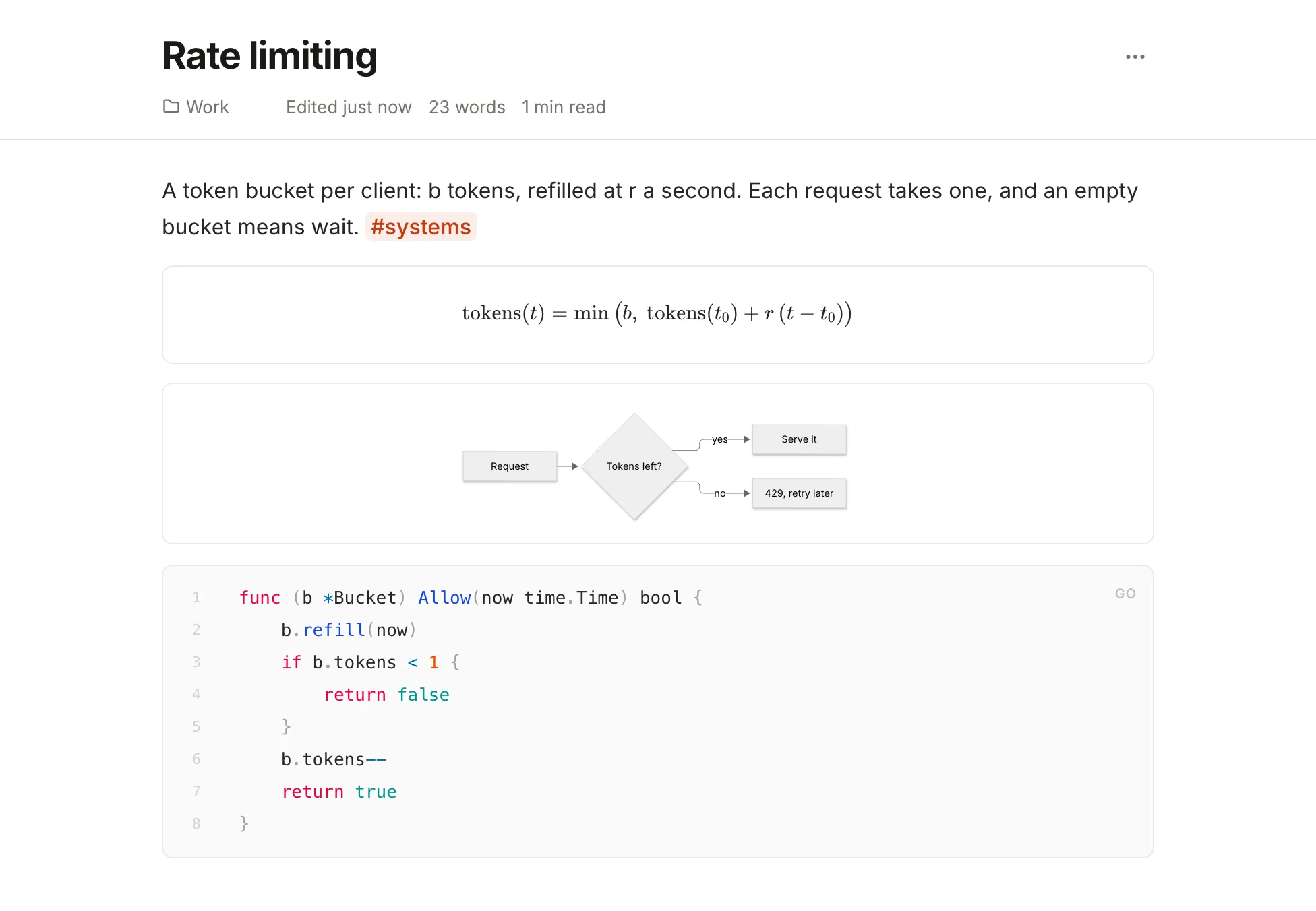Click 'return true' on code line 7
This screenshot has width=1316, height=911.
click(339, 792)
